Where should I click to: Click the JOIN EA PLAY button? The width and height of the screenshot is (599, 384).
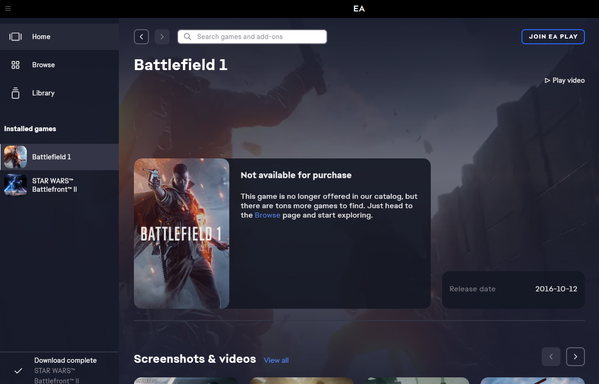(553, 37)
